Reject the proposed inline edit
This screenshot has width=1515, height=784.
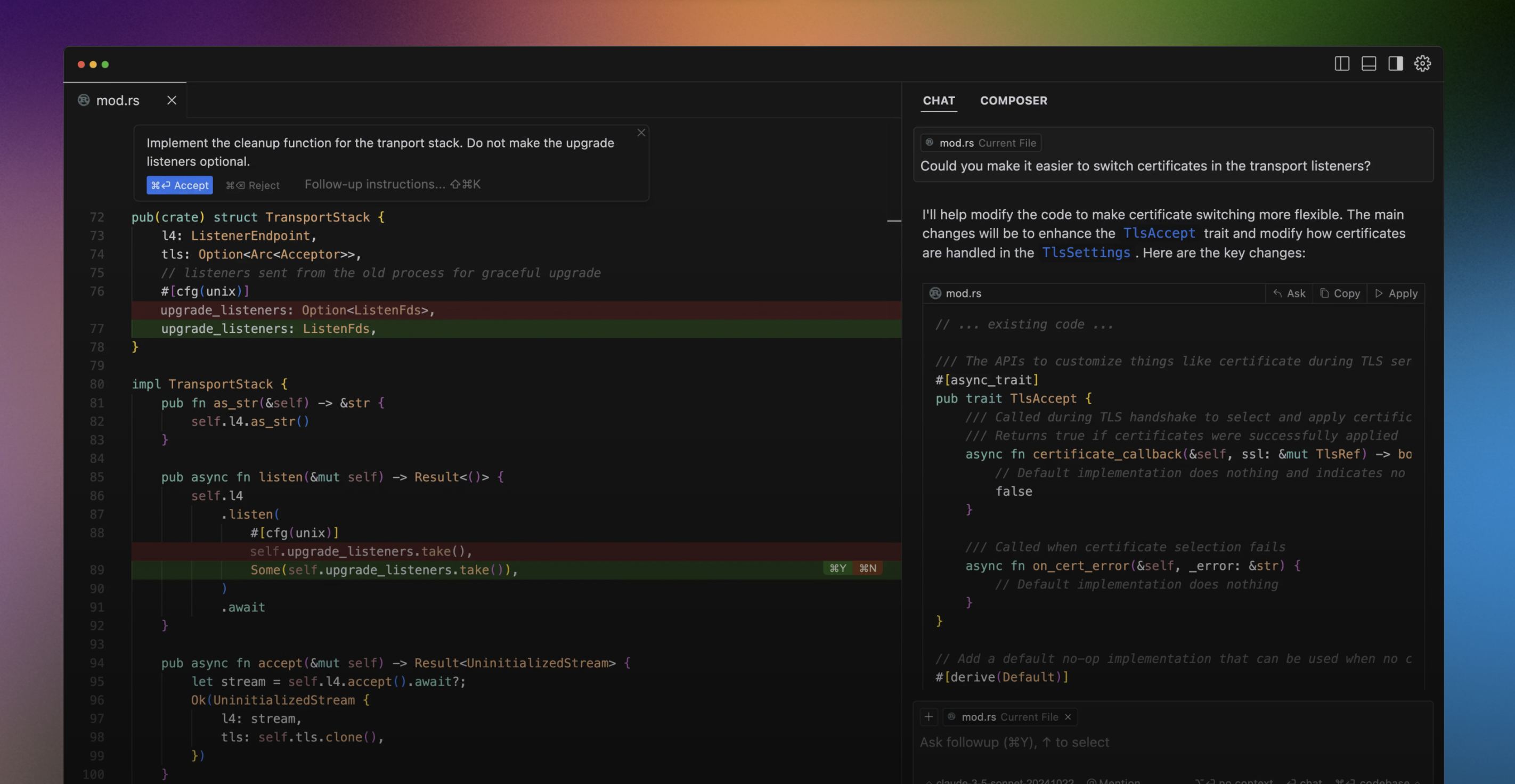[253, 185]
